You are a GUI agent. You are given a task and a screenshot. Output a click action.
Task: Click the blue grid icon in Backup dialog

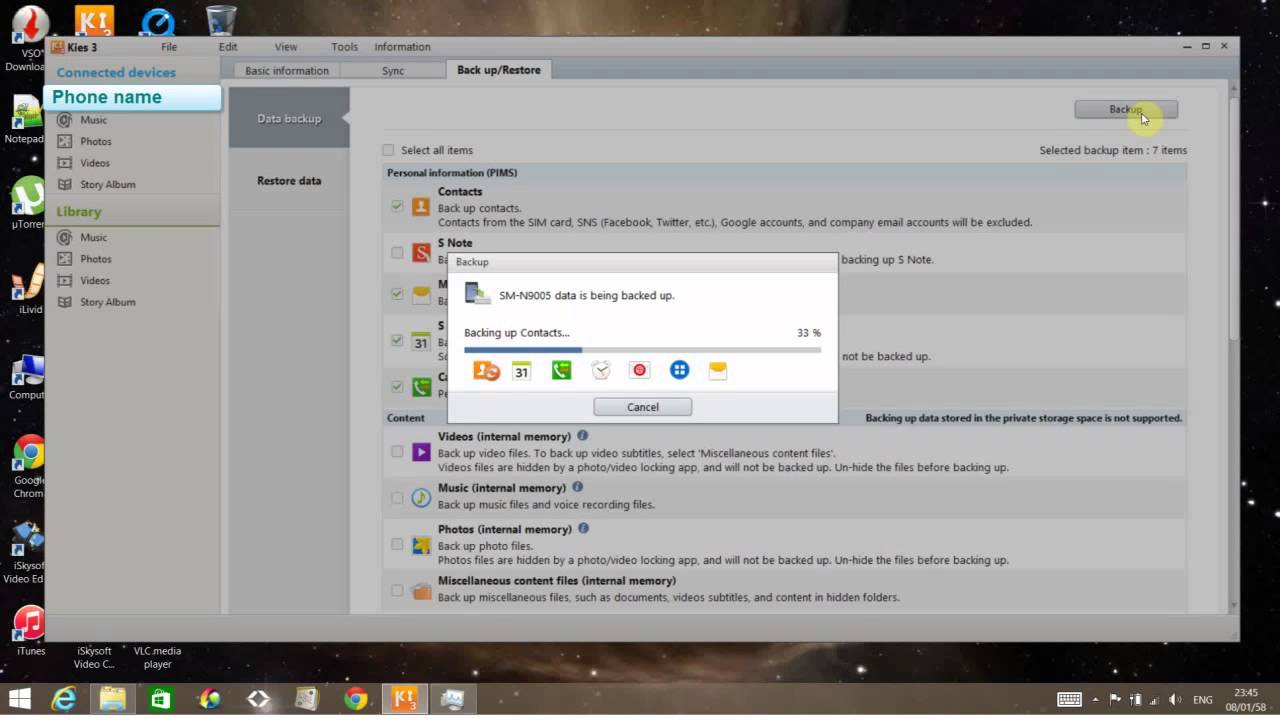click(x=679, y=370)
